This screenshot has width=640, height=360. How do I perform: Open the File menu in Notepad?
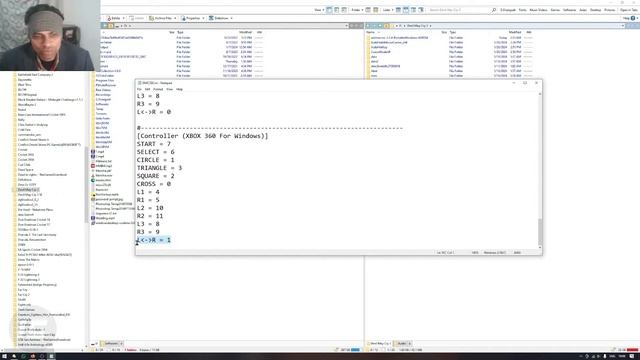tap(139, 89)
